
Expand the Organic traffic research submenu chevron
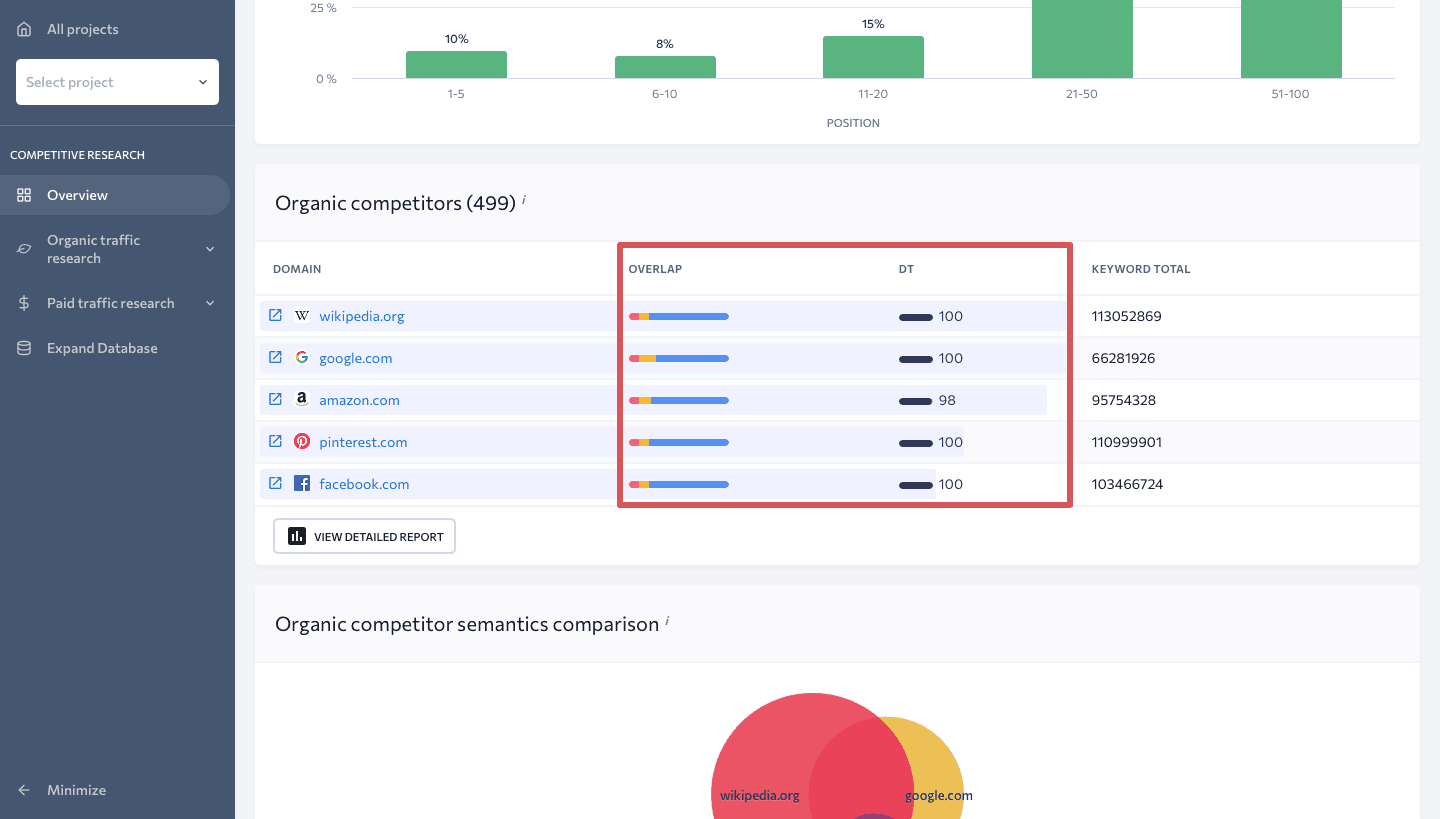pos(210,249)
